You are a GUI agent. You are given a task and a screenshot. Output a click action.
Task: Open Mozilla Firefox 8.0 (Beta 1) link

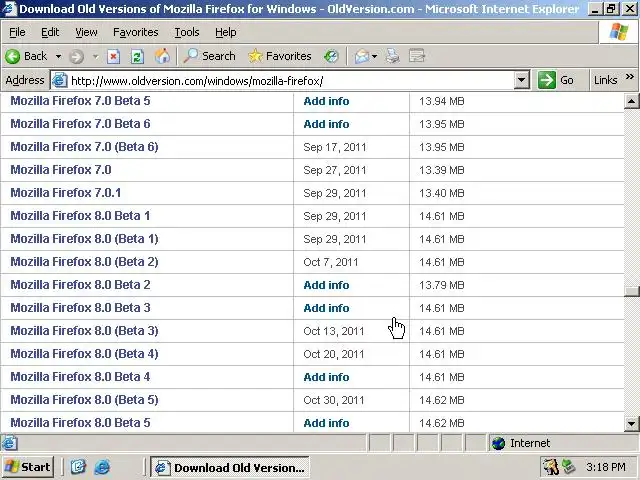click(x=84, y=239)
